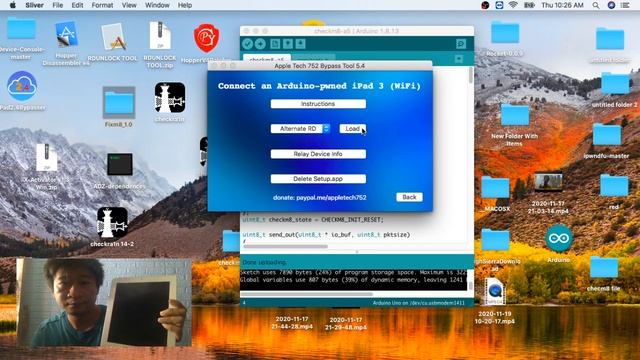640x360 pixels.
Task: Select the red shield desktop app icon
Action: coord(207,38)
